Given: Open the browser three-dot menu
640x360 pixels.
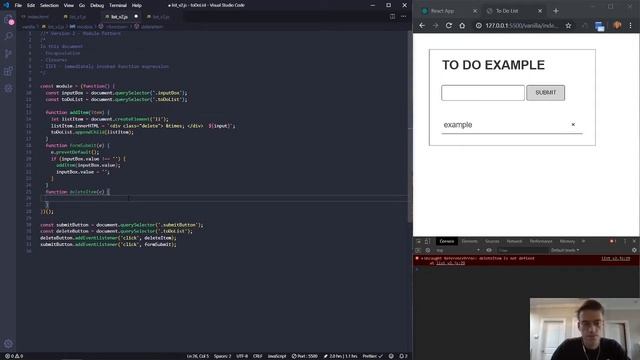Looking at the screenshot, I should coord(631,25).
